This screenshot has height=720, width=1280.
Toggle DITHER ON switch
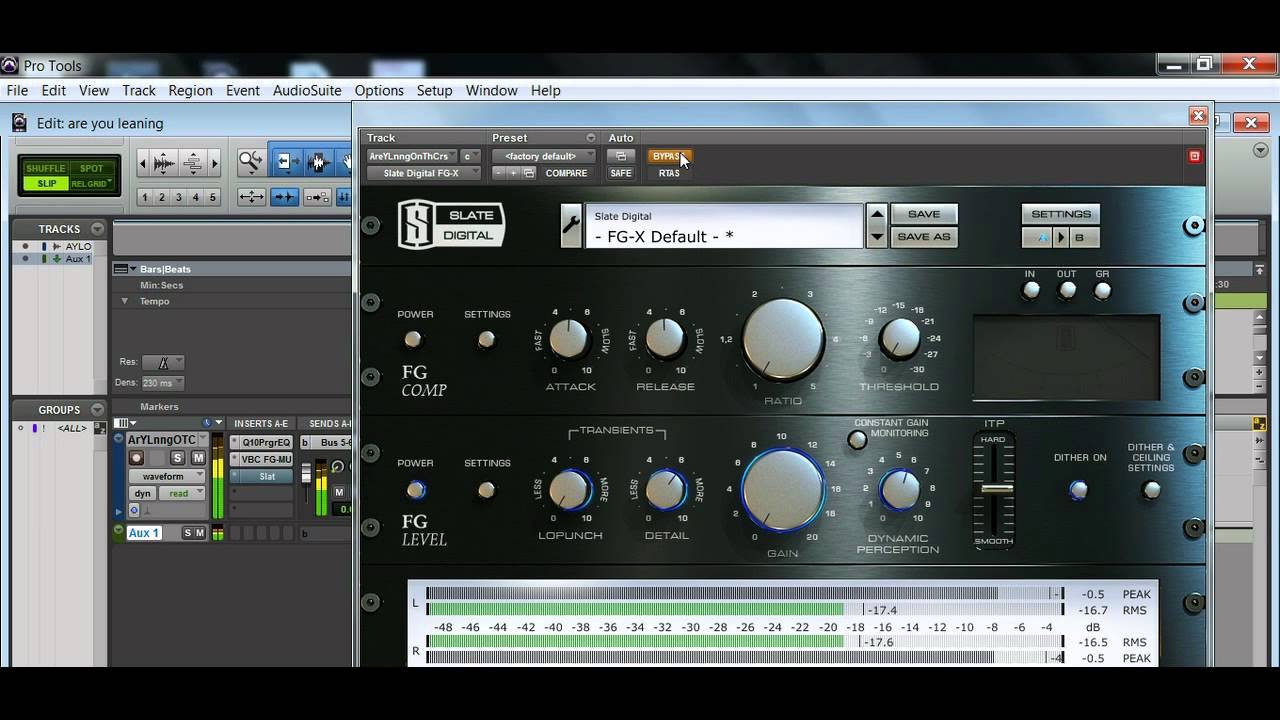pos(1078,490)
